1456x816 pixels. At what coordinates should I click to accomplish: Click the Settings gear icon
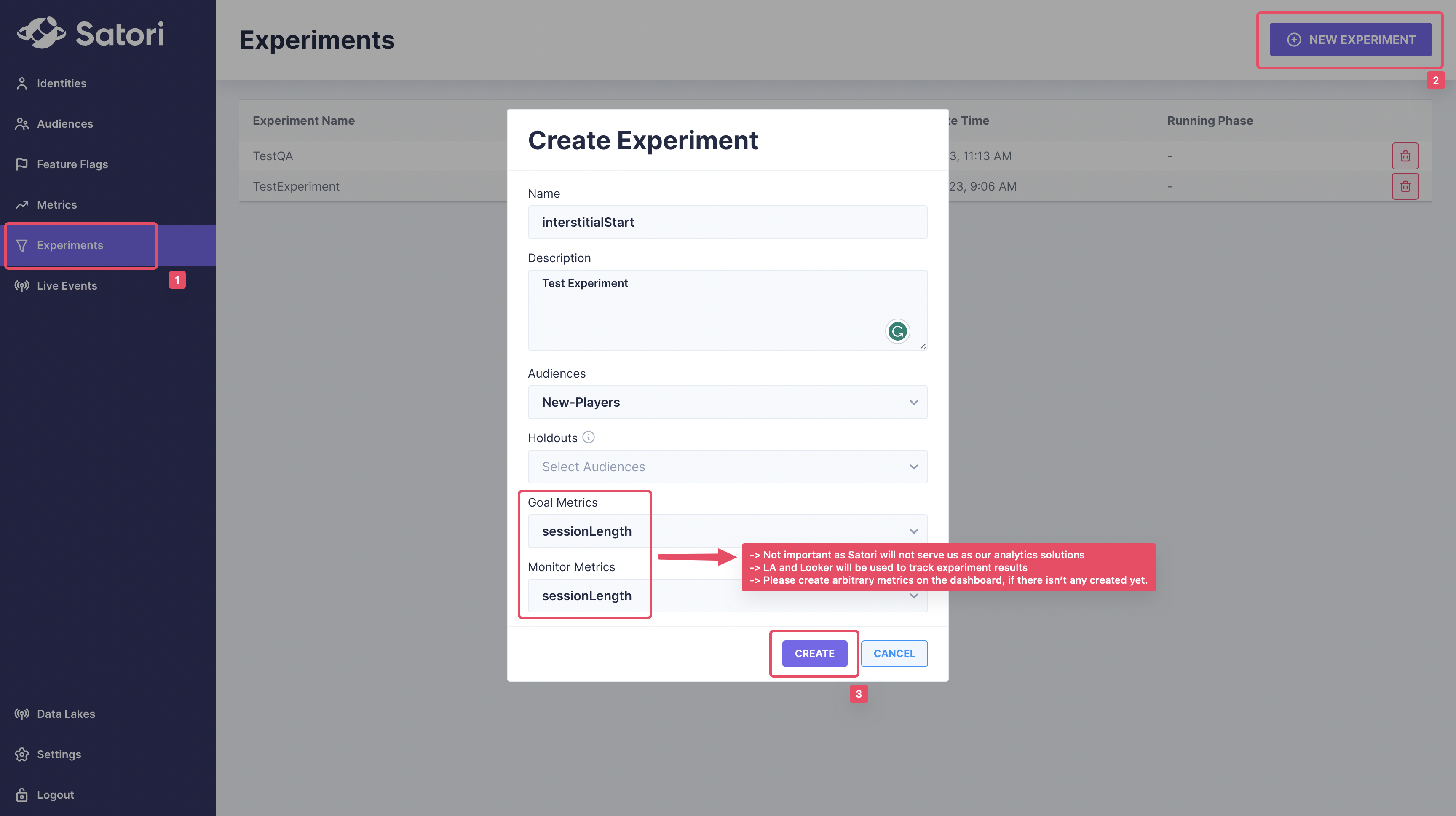[21, 754]
